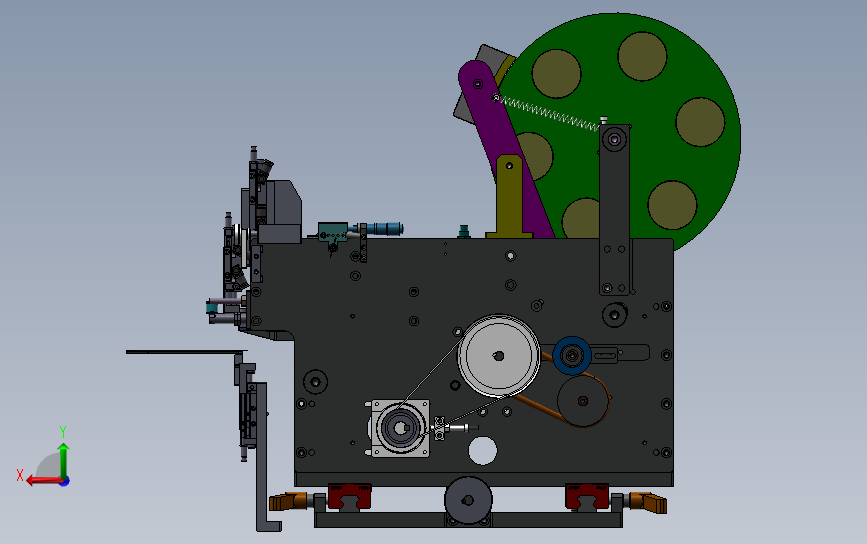Select the black vertical arm holding the reel shaft
The width and height of the screenshot is (867, 544).
click(x=614, y=210)
